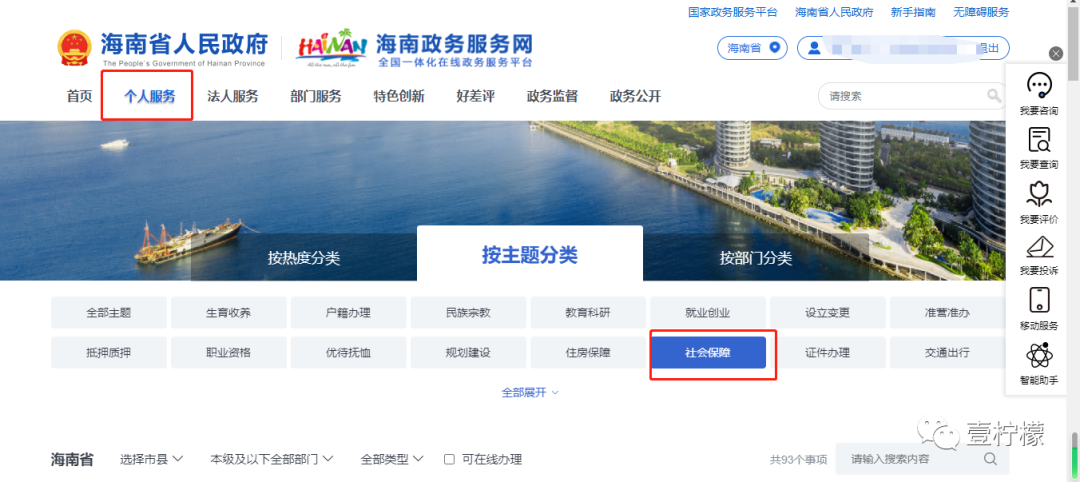Click the 我要投诉 envelope icon

[1039, 246]
